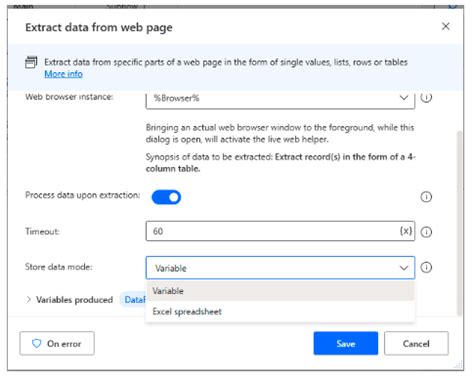This screenshot has height=379, width=474.
Task: Show info for Timeout
Action: 426,232
